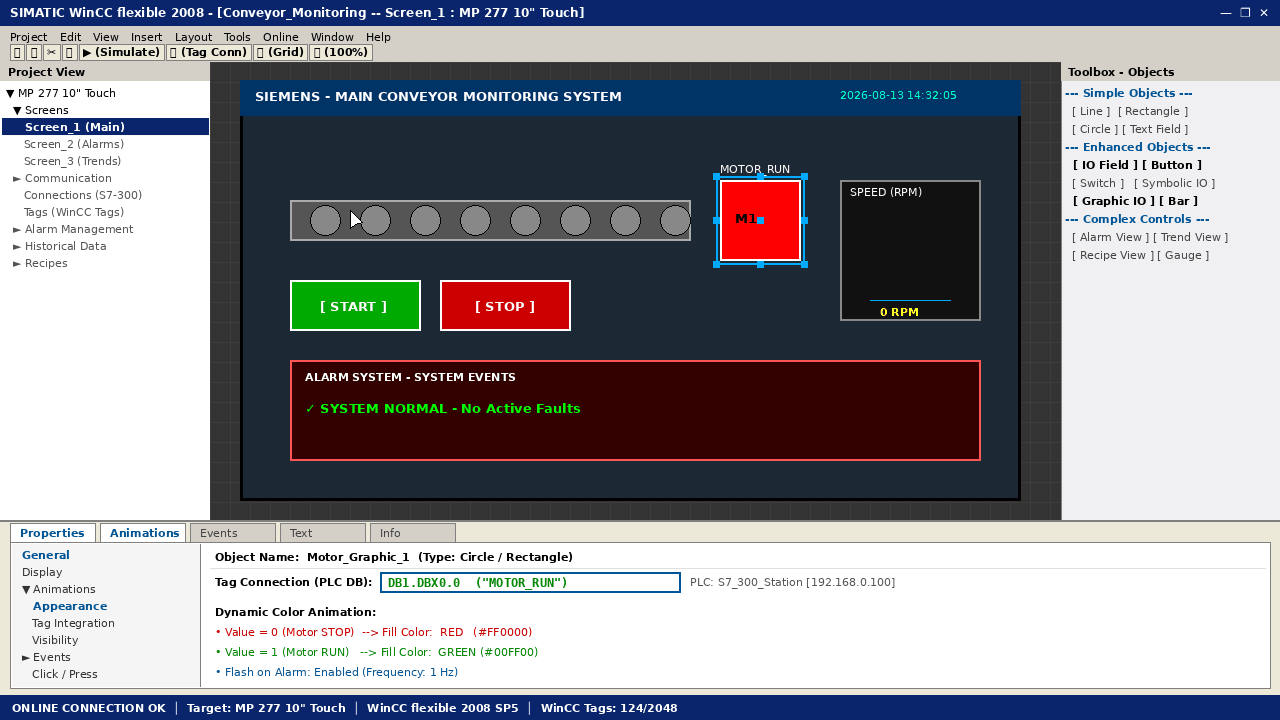Open the Help menu

point(378,37)
